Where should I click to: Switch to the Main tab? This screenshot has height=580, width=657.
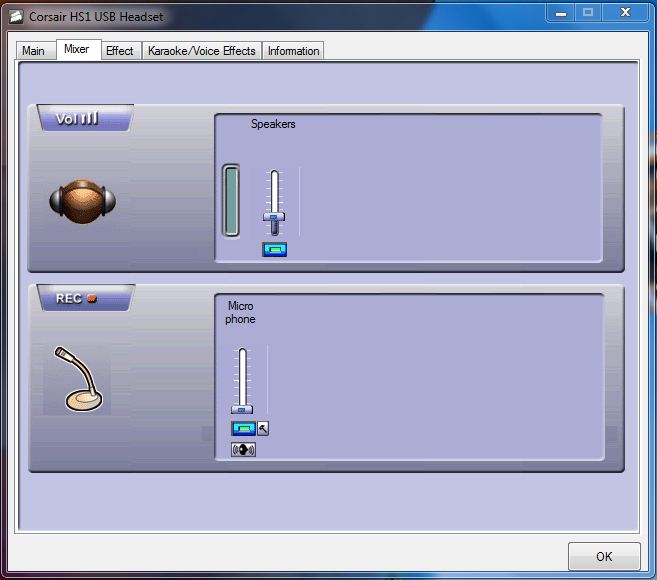(35, 51)
